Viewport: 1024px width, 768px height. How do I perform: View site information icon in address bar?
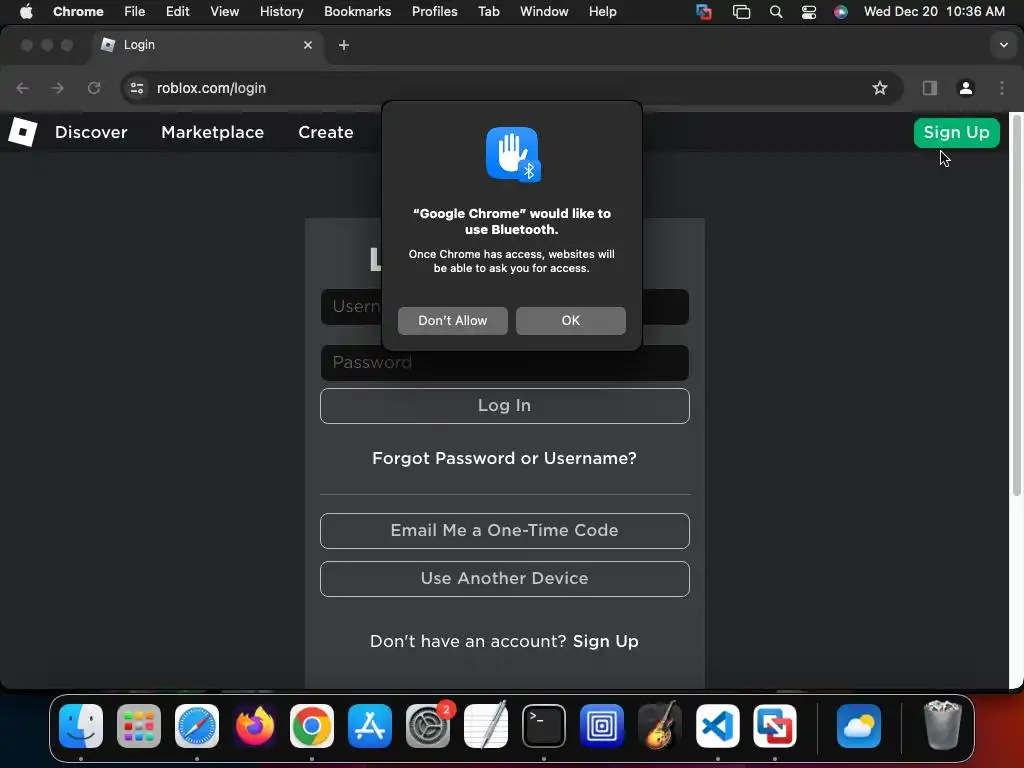coord(136,88)
